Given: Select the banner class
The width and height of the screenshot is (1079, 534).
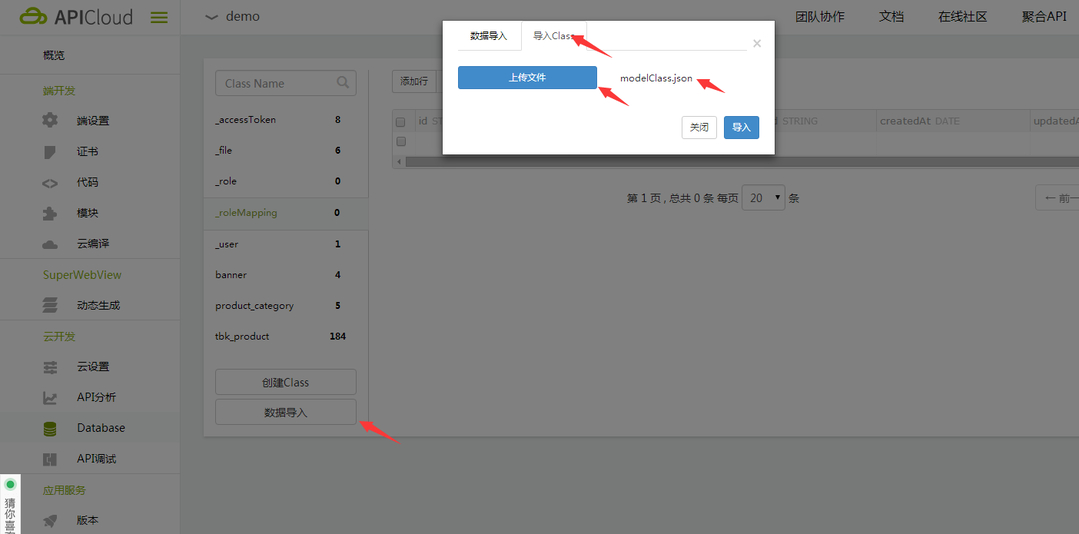Looking at the screenshot, I should point(286,275).
